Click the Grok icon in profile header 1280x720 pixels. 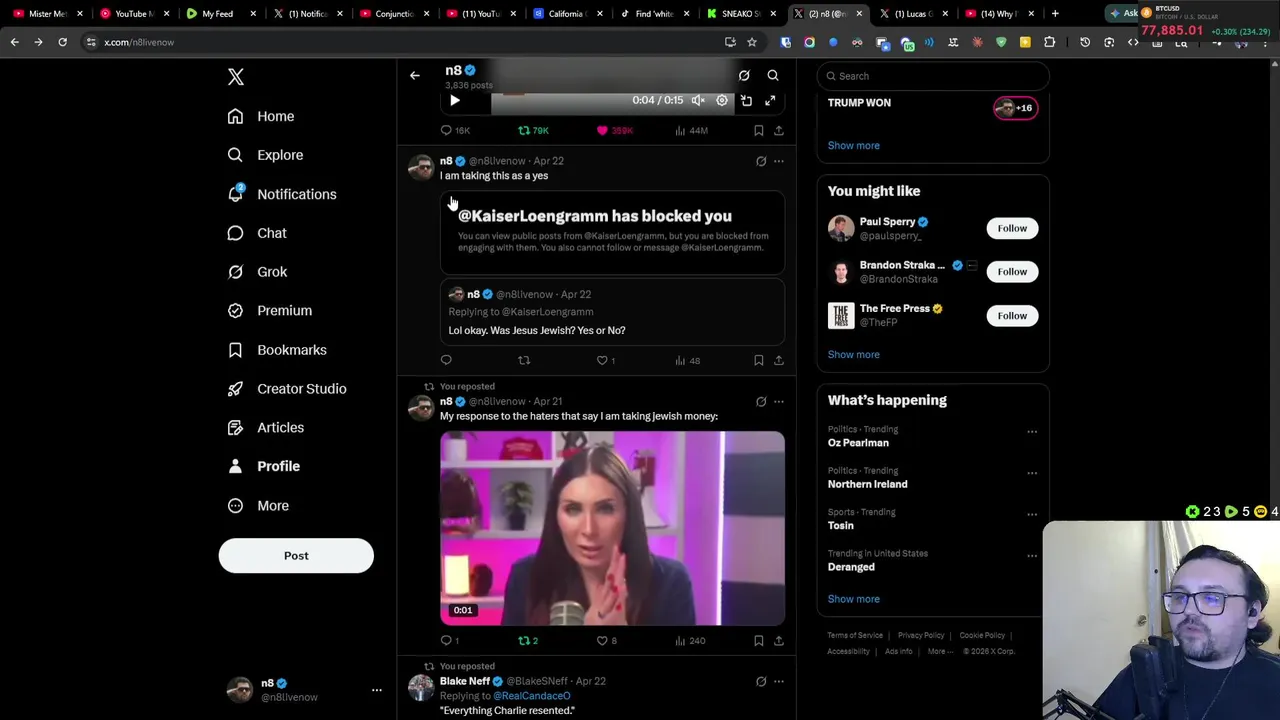tap(744, 75)
